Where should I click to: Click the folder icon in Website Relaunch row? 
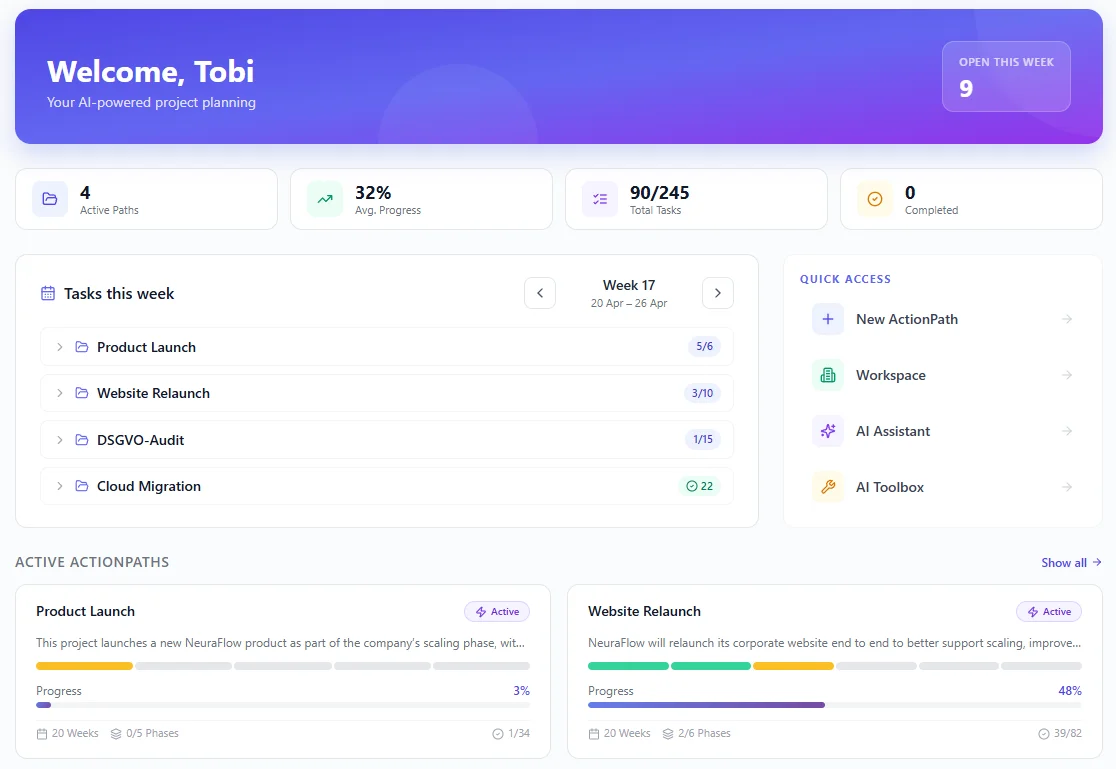[82, 393]
